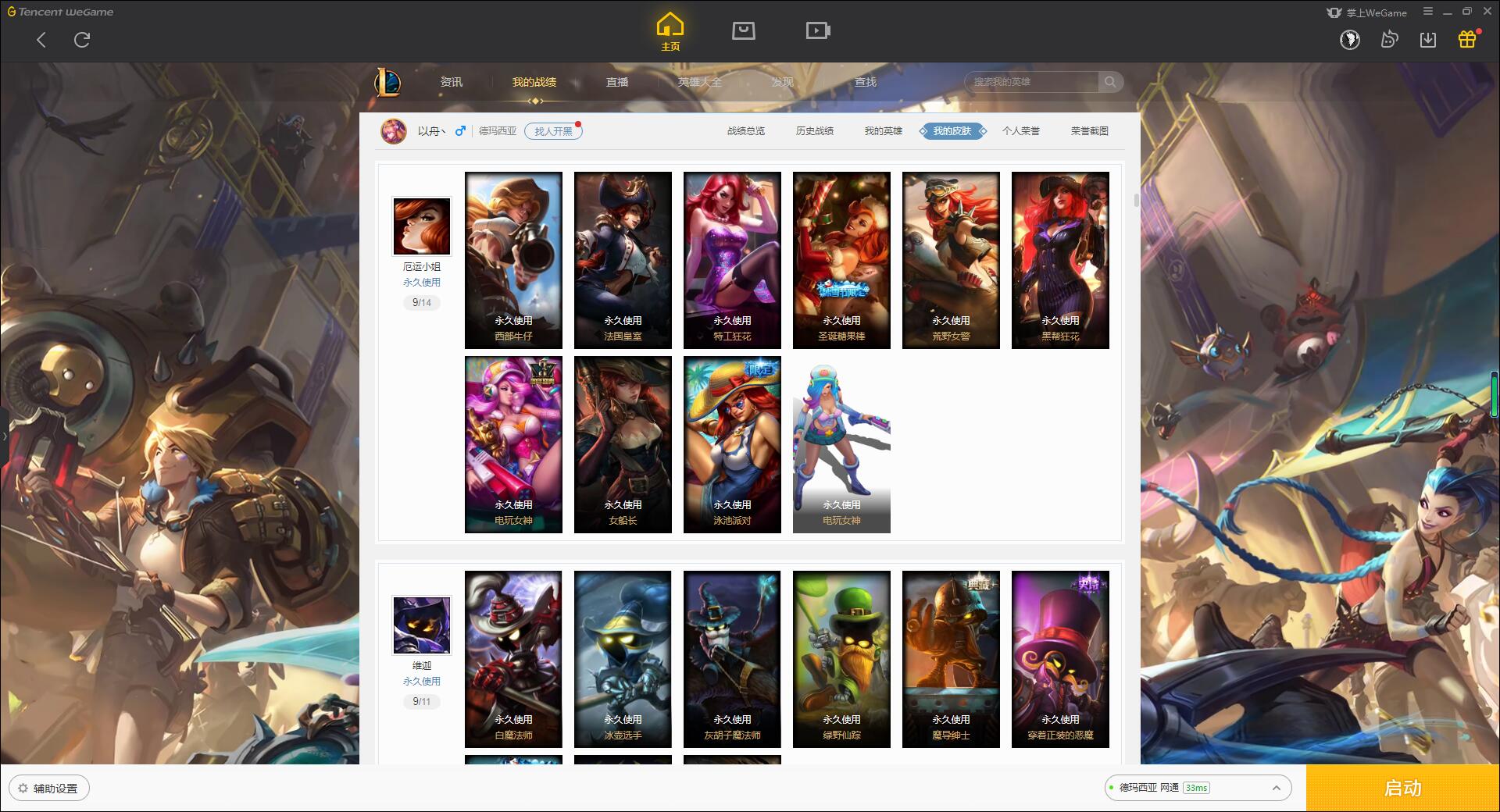Switch to 个人荣誉 sub-tab
Viewport: 1500px width, 812px height.
(x=1021, y=131)
